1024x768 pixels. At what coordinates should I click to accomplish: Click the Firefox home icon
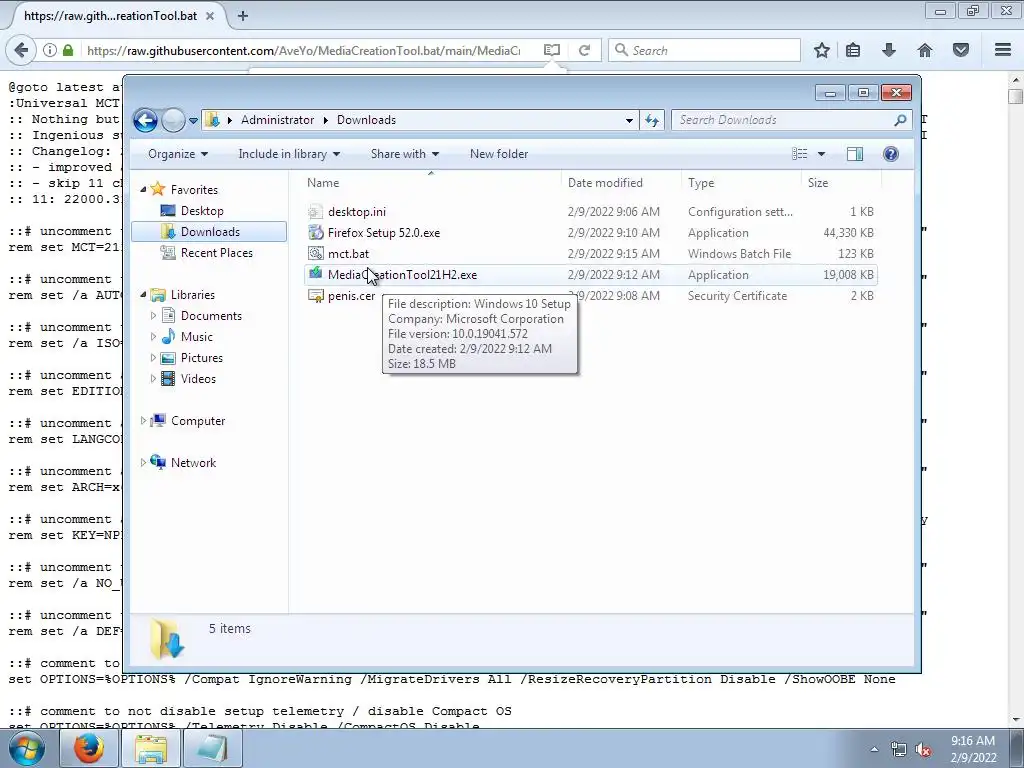coord(925,50)
